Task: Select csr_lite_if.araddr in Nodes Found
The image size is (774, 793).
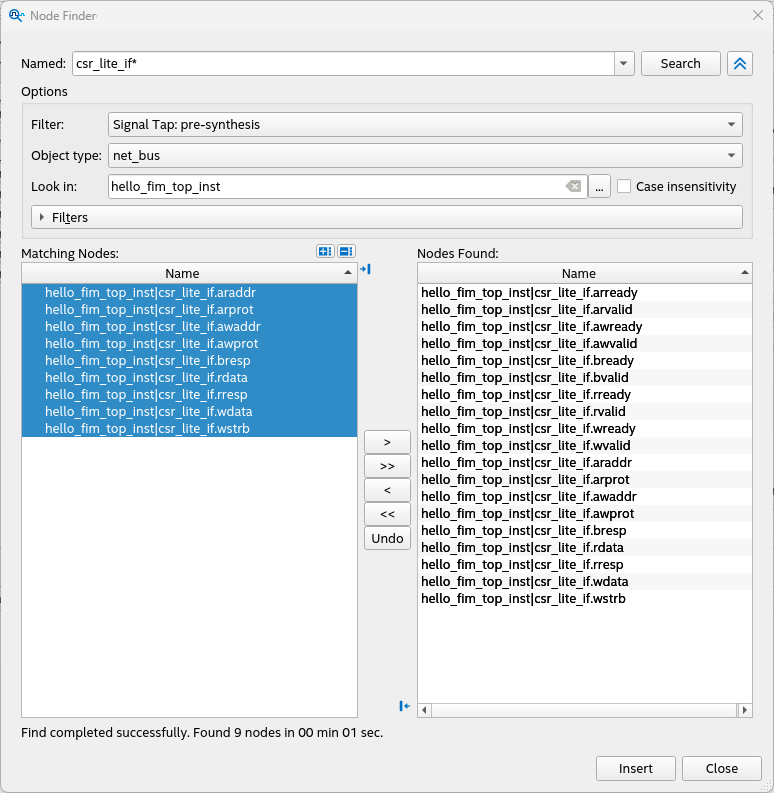Action: coord(585,463)
